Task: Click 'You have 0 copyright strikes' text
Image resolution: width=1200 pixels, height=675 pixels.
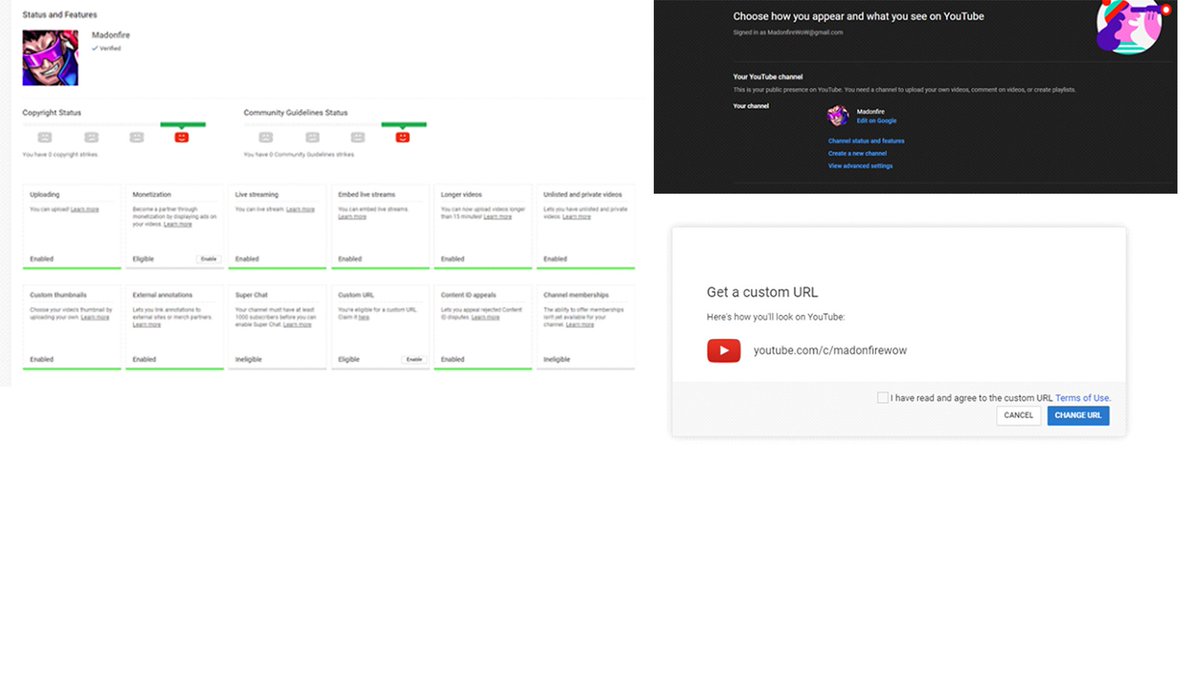Action: tap(60, 154)
